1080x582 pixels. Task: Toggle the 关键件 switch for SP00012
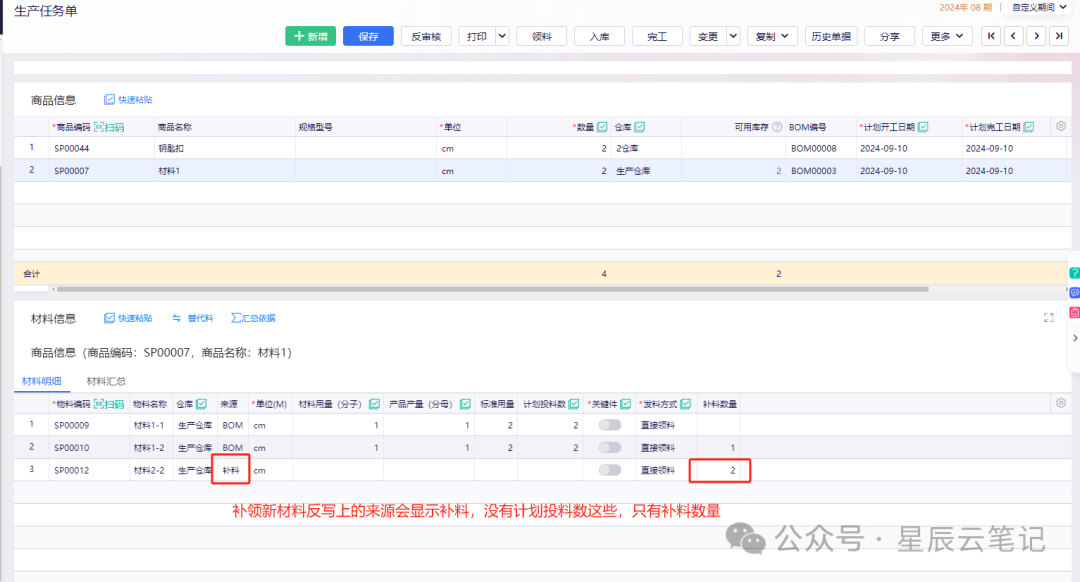[x=610, y=470]
